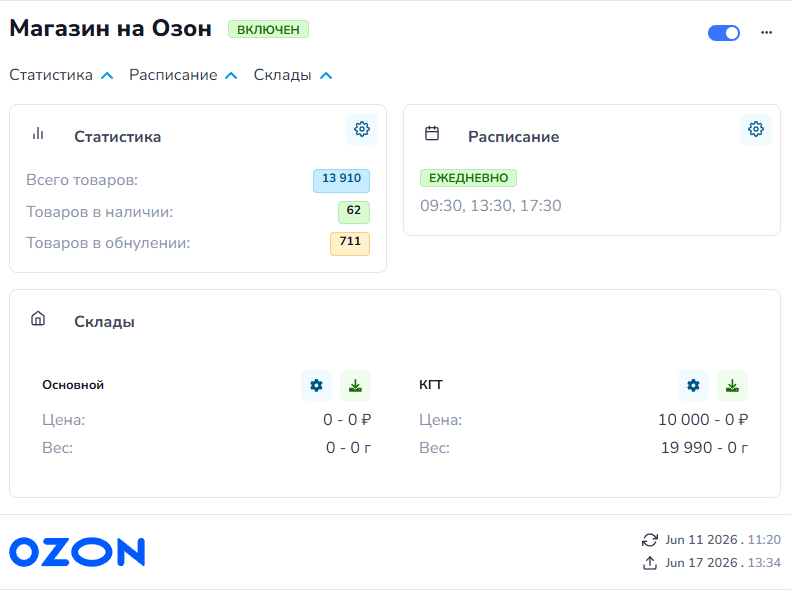Click the sync refresh icon near Jun 11 2026
Screen dimensions: 791x590
pos(650,540)
